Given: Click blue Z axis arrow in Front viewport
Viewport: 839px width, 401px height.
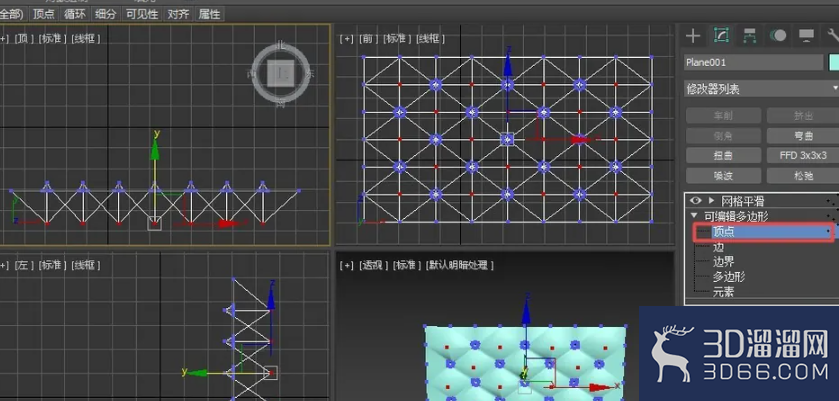Looking at the screenshot, I should (x=508, y=64).
